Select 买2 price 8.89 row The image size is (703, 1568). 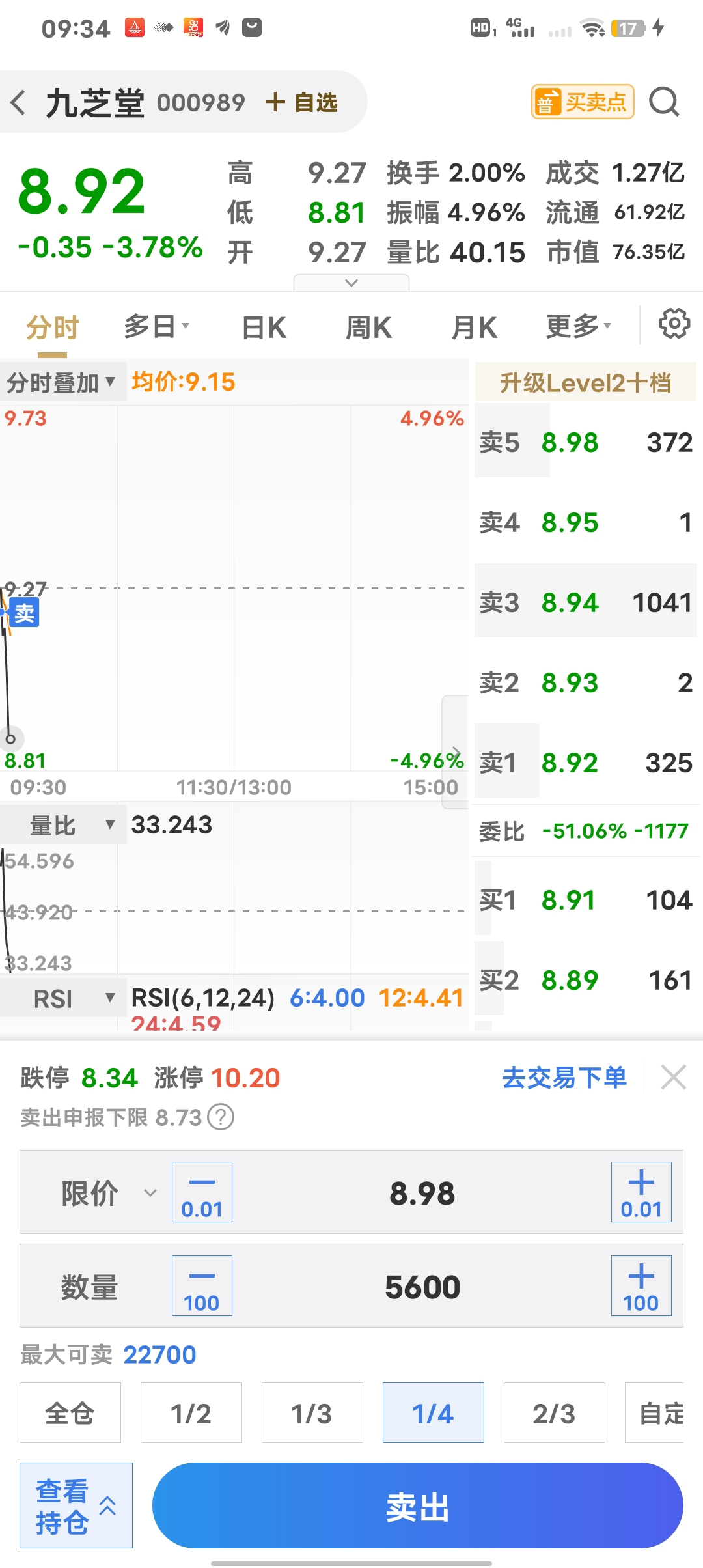(585, 981)
